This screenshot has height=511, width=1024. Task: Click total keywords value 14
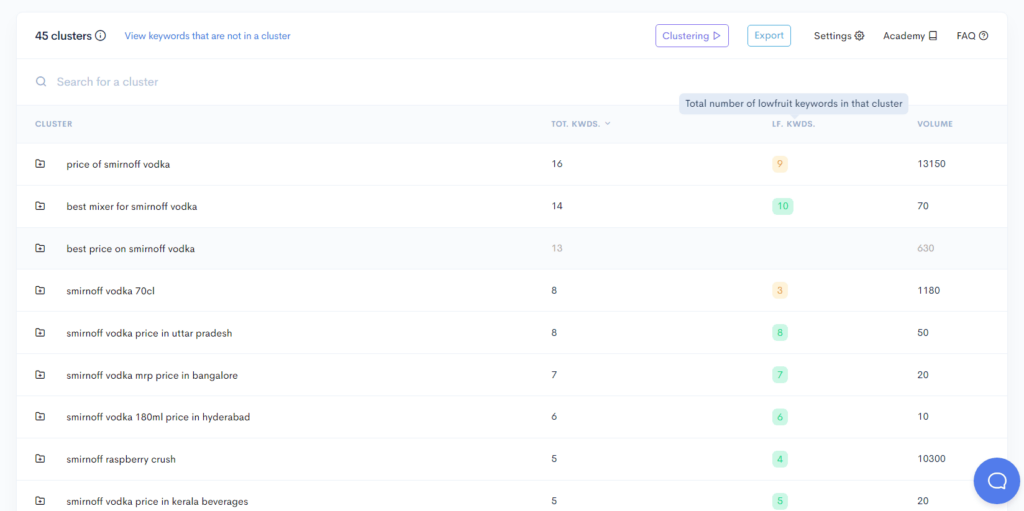point(556,206)
